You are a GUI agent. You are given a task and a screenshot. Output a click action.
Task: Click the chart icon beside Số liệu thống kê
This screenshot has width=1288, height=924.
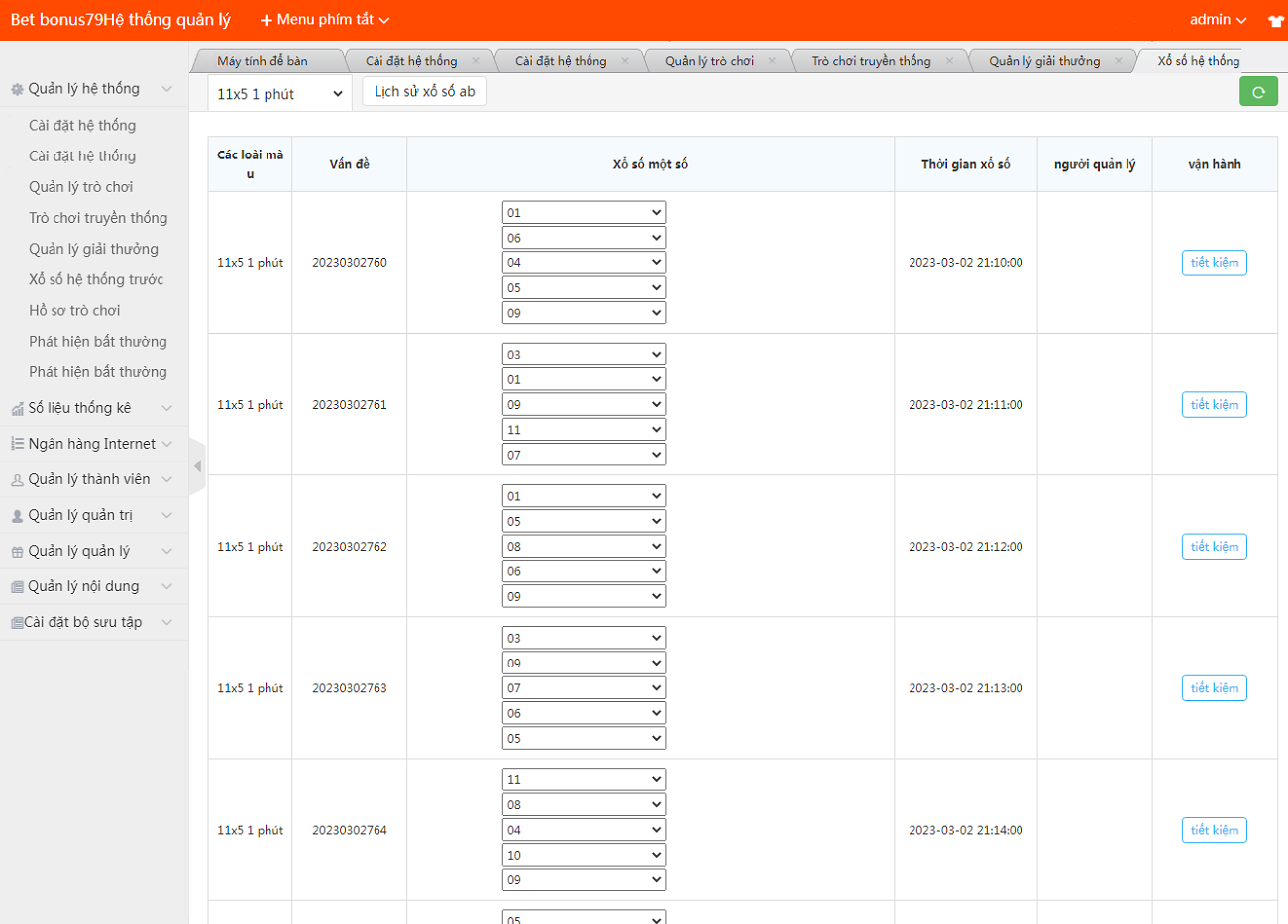click(x=17, y=408)
